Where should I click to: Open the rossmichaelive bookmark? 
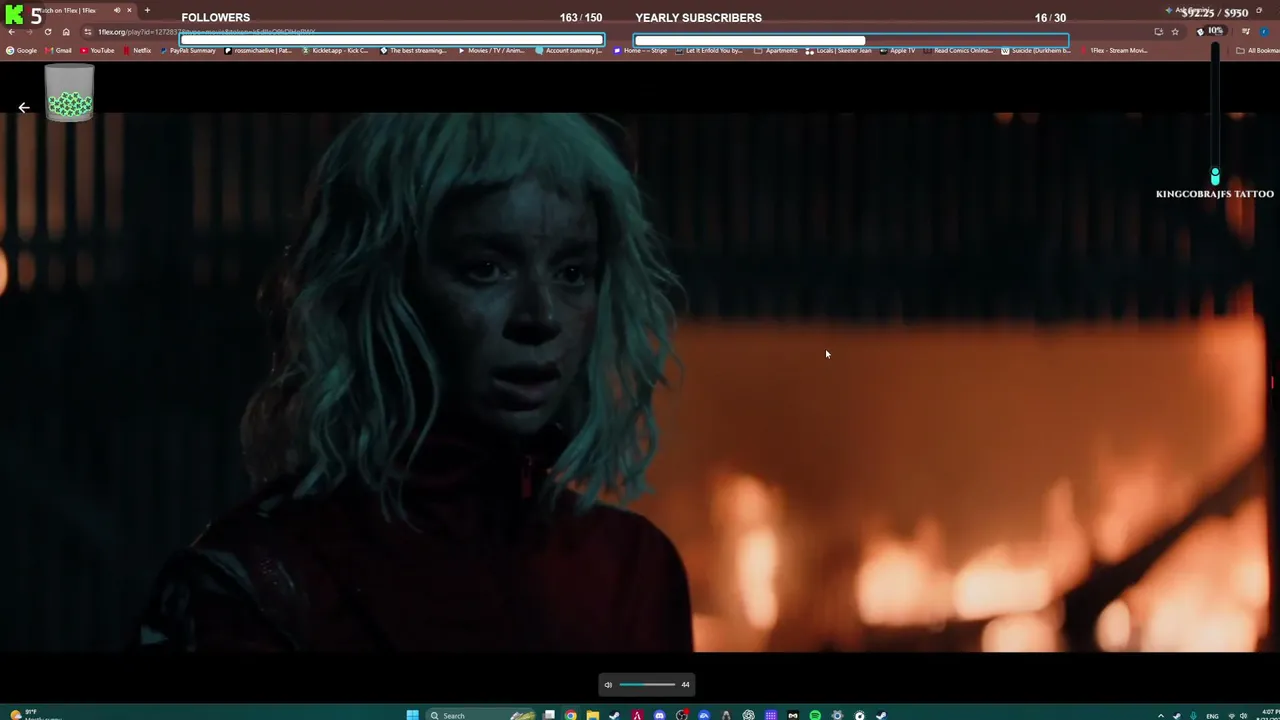258,50
